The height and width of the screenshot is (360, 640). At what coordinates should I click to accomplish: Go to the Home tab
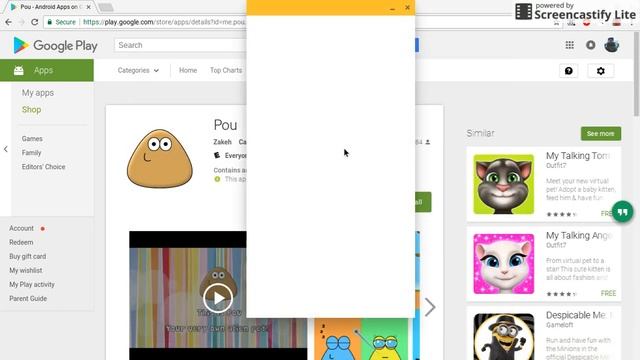point(188,70)
